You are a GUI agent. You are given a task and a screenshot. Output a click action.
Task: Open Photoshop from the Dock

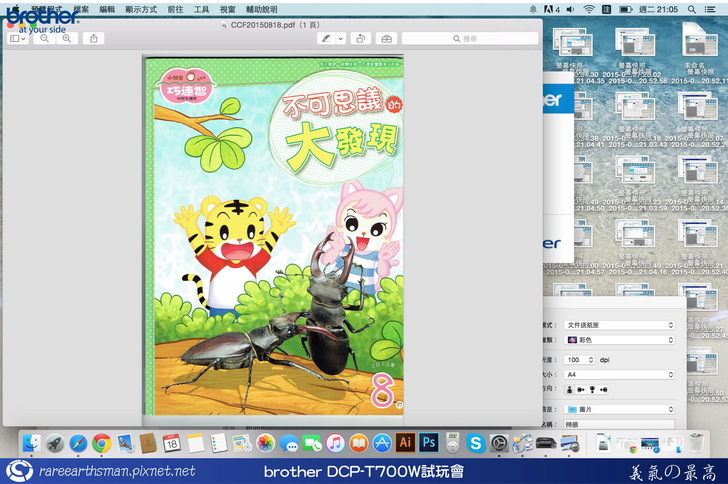tap(429, 441)
